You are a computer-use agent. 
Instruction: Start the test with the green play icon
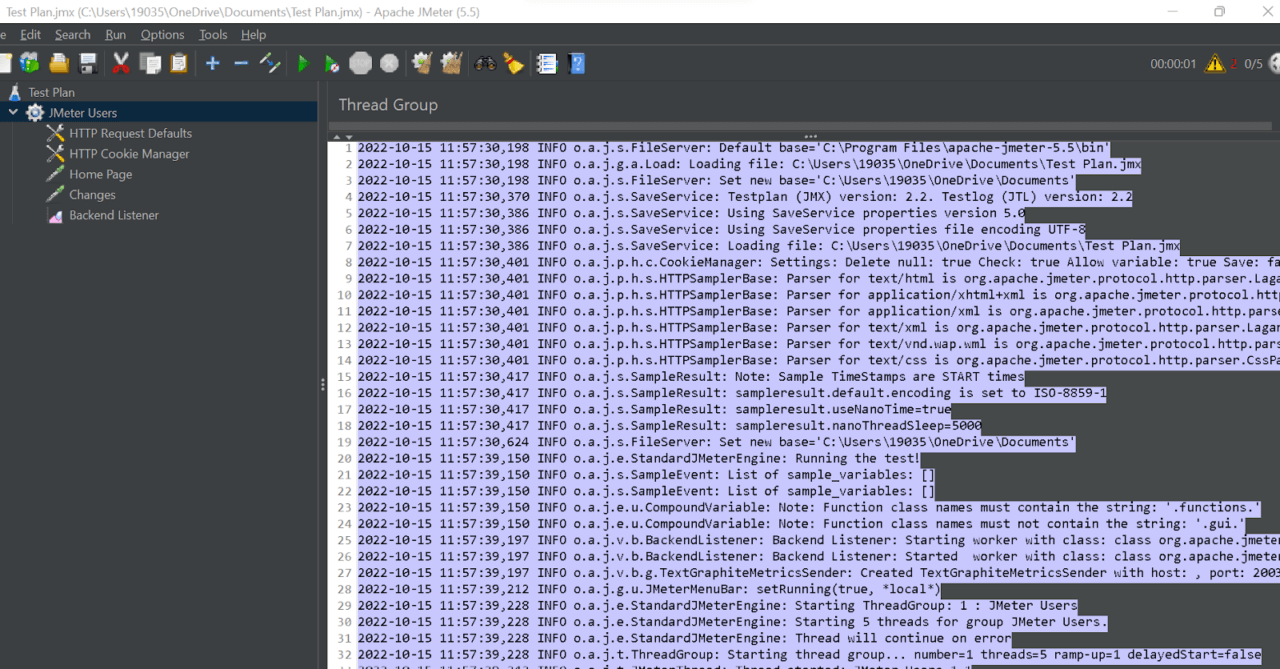303,62
